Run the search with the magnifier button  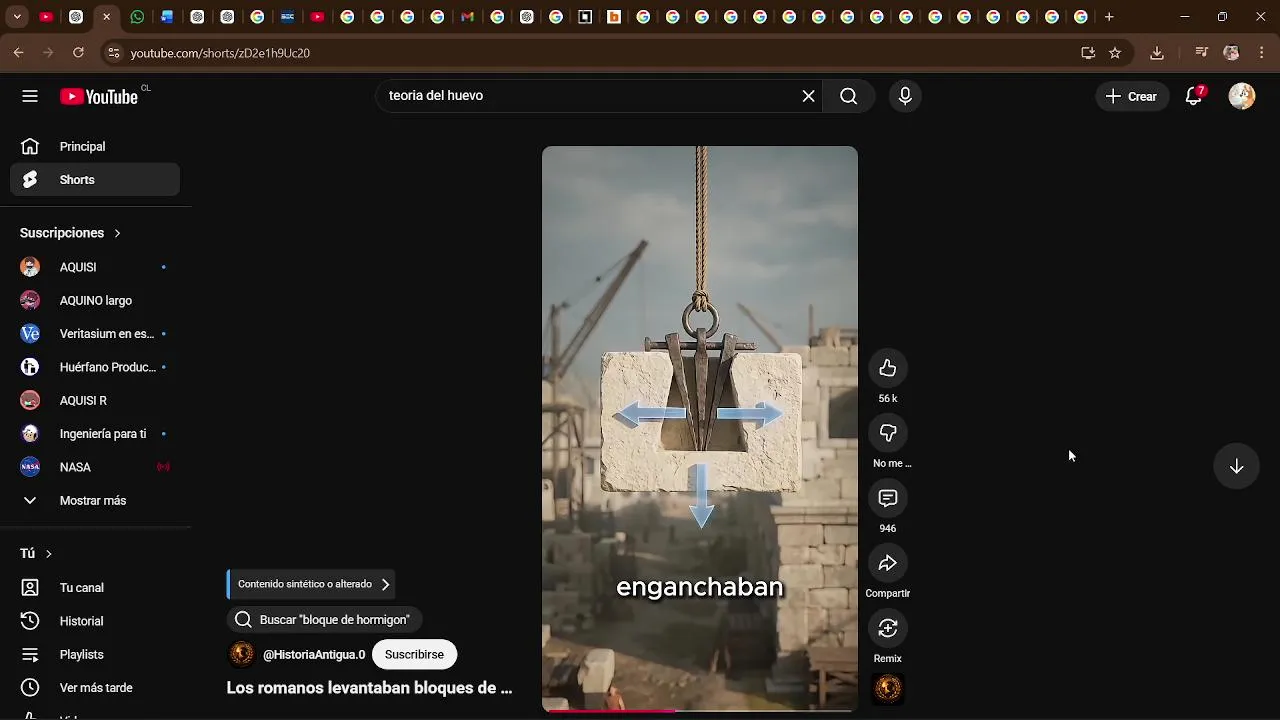pos(848,96)
